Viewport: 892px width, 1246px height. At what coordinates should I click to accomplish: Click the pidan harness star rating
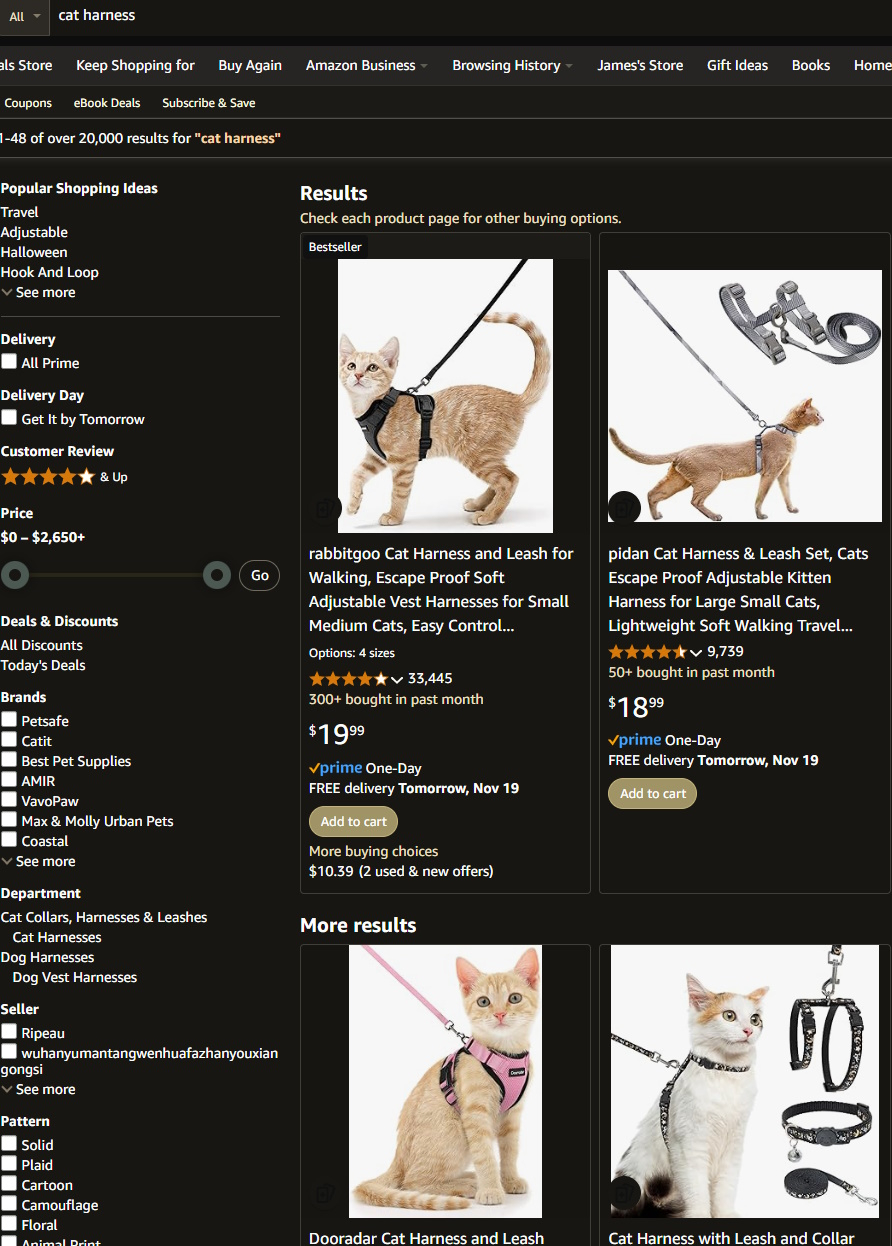[647, 652]
